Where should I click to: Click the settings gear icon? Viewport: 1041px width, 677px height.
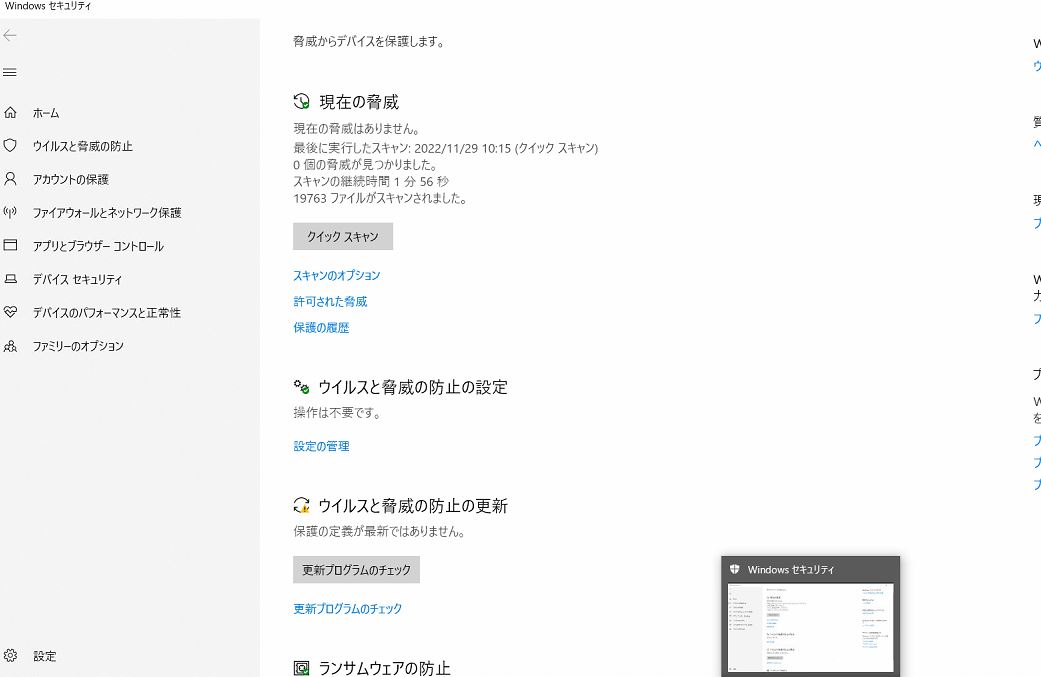[x=11, y=656]
